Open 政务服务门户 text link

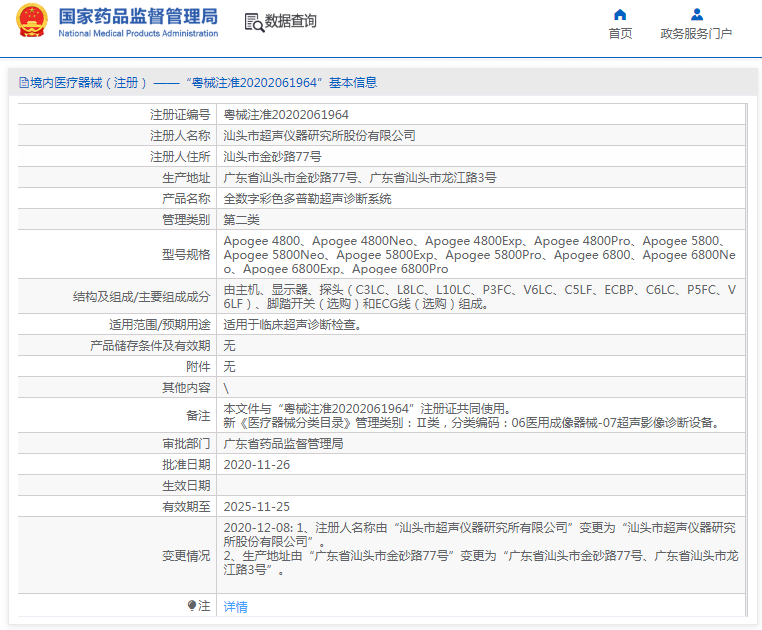click(x=696, y=34)
